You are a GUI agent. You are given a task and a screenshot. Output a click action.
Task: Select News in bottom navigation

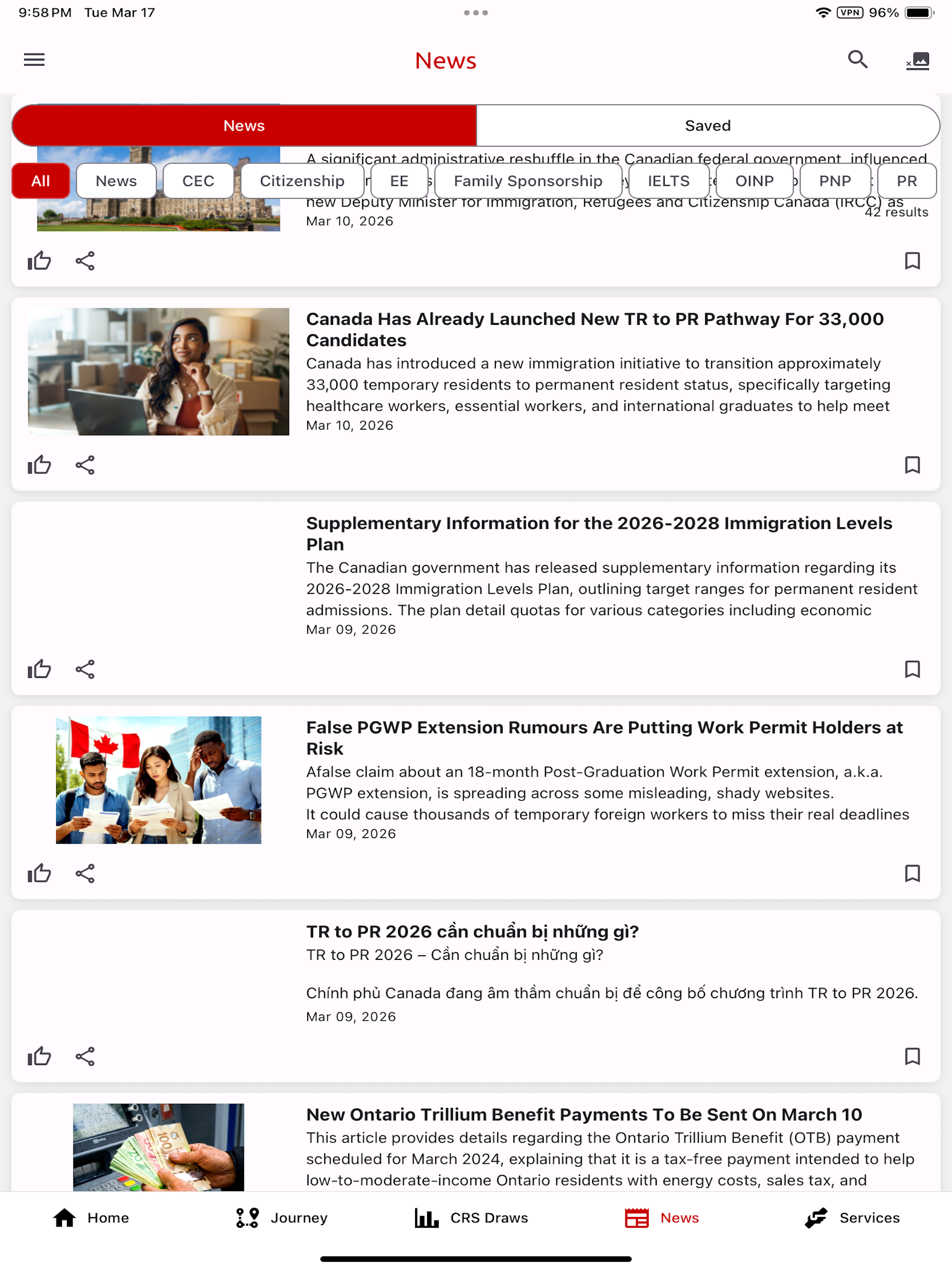[x=661, y=1218]
